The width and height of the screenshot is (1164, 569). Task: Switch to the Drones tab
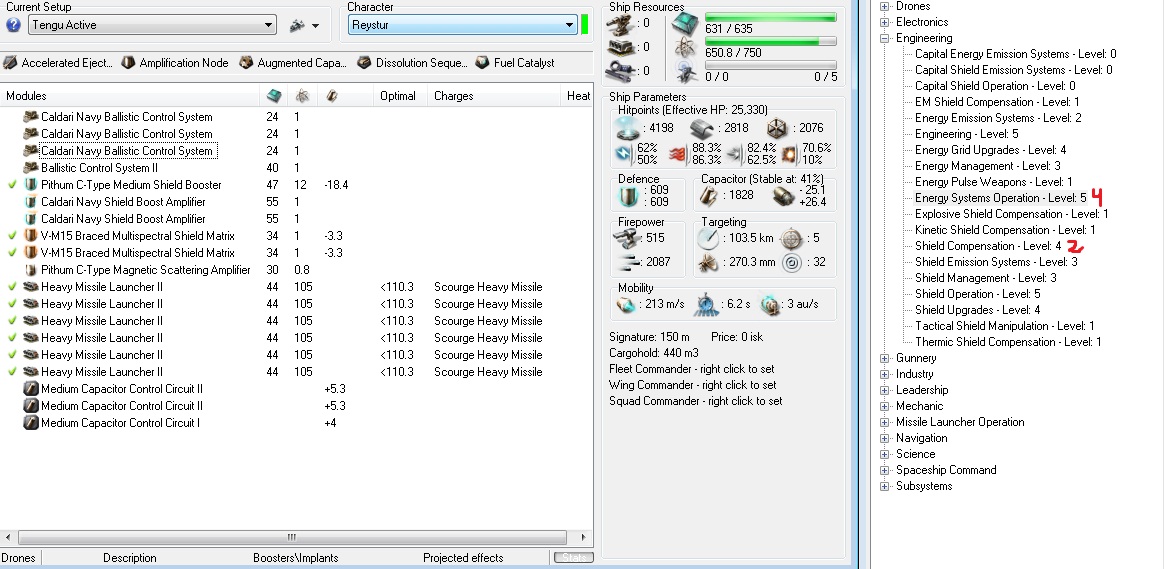coord(18,558)
